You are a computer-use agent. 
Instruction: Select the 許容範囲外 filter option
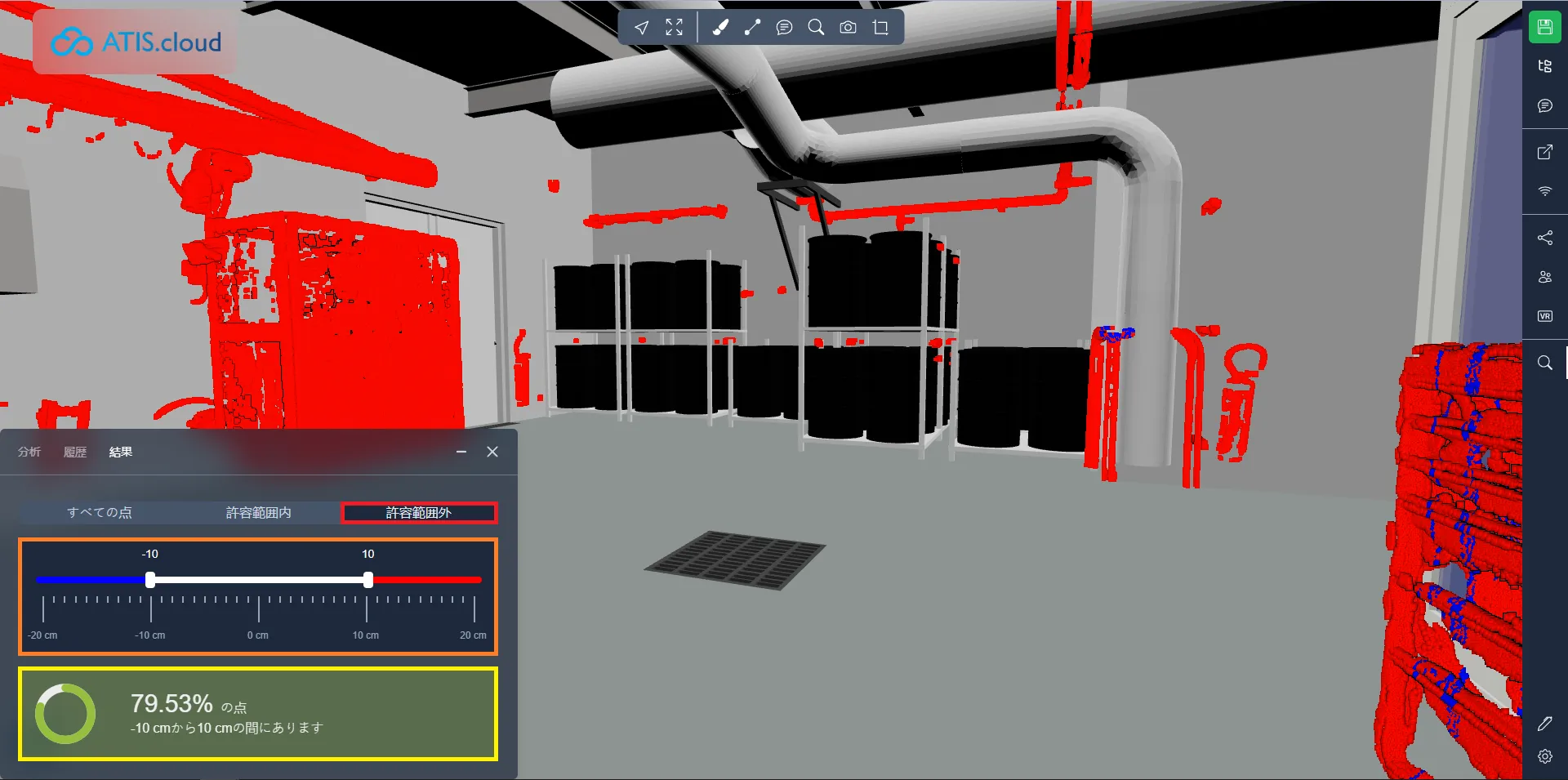(418, 513)
